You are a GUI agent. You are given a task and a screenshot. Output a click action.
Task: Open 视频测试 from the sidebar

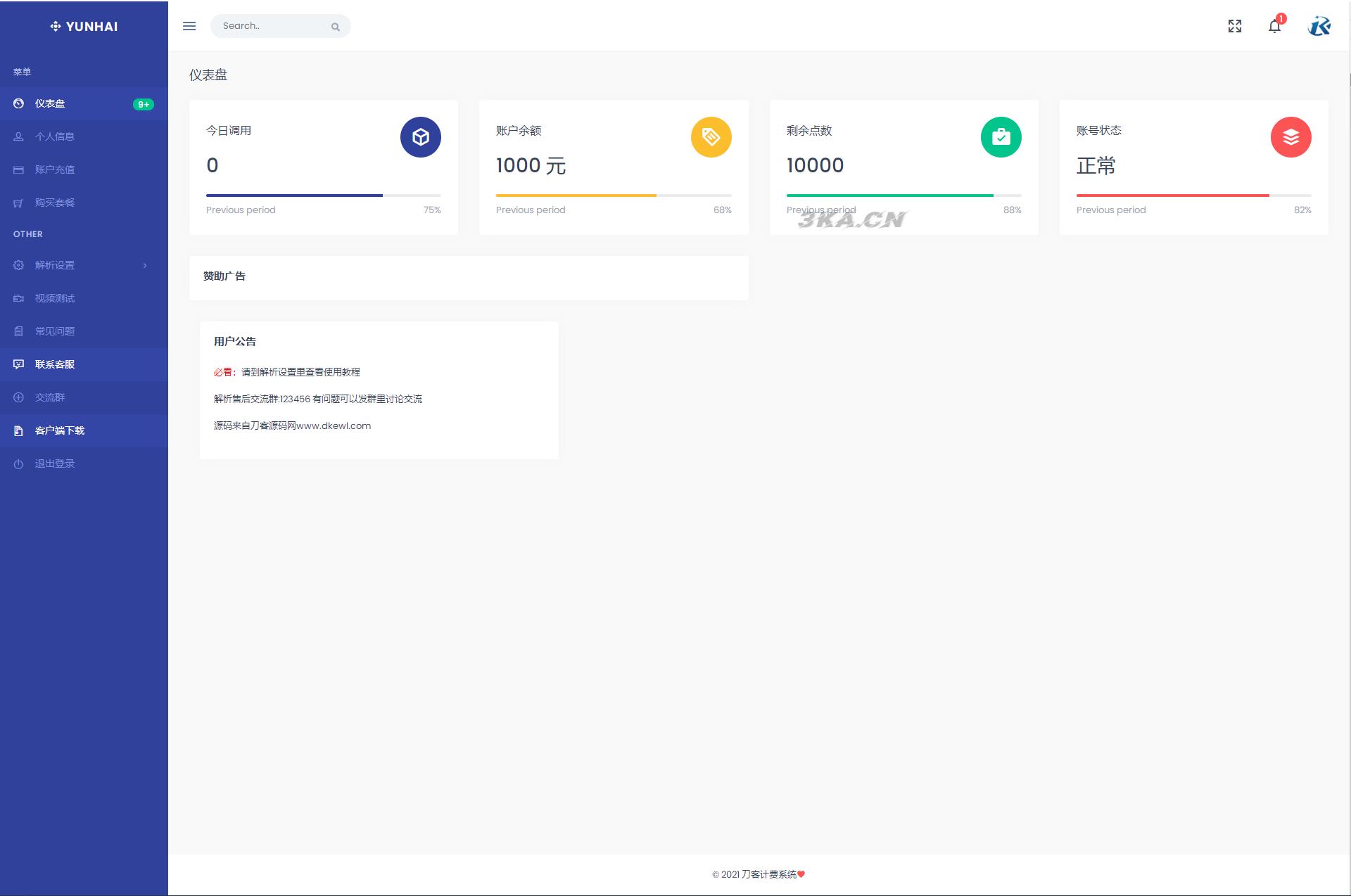point(55,298)
